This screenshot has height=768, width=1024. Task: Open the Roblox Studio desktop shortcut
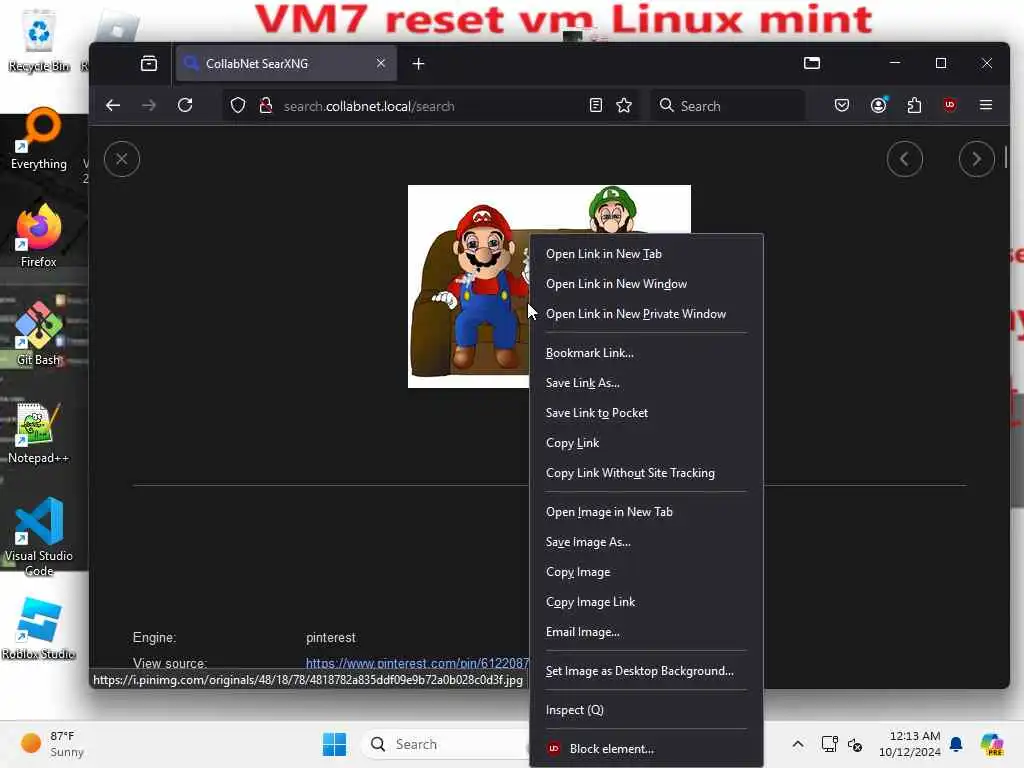tap(39, 628)
